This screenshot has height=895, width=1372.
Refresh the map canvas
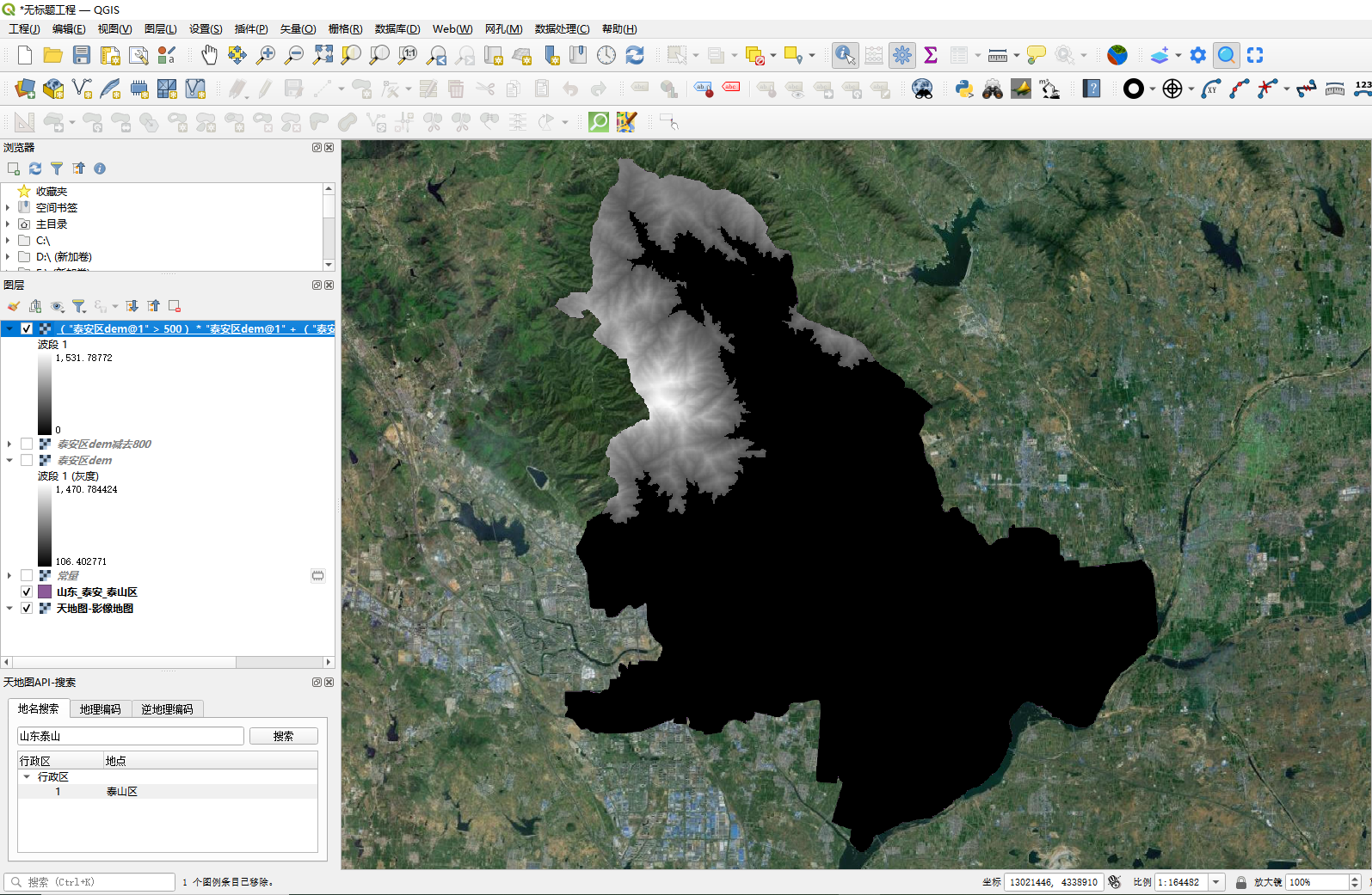pos(635,56)
